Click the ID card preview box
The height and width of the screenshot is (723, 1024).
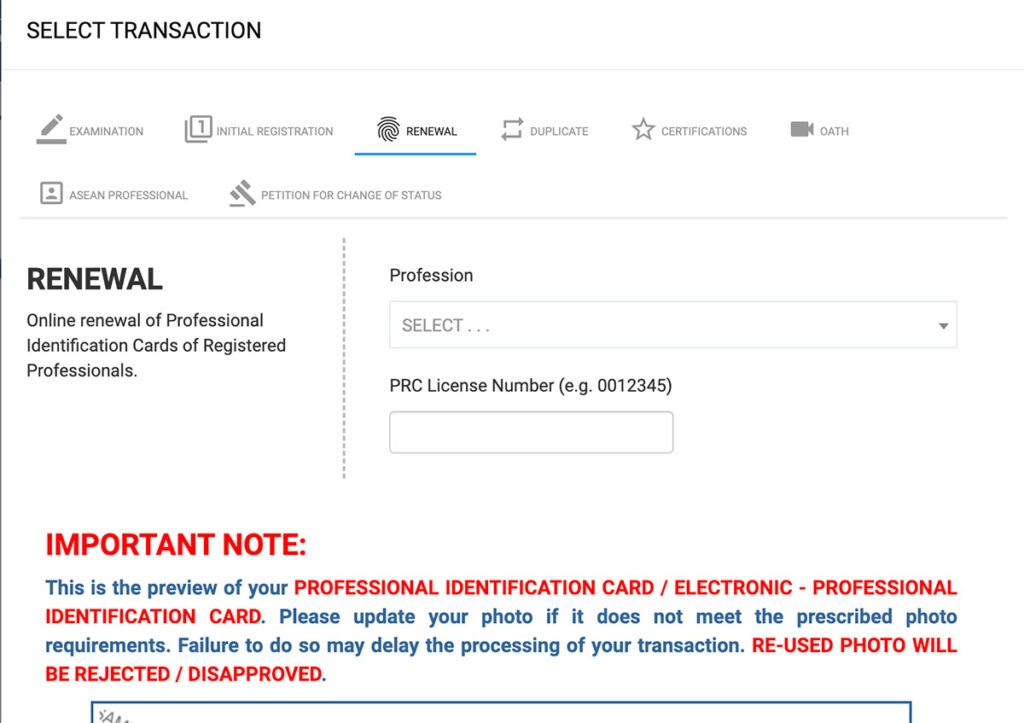pos(500,712)
